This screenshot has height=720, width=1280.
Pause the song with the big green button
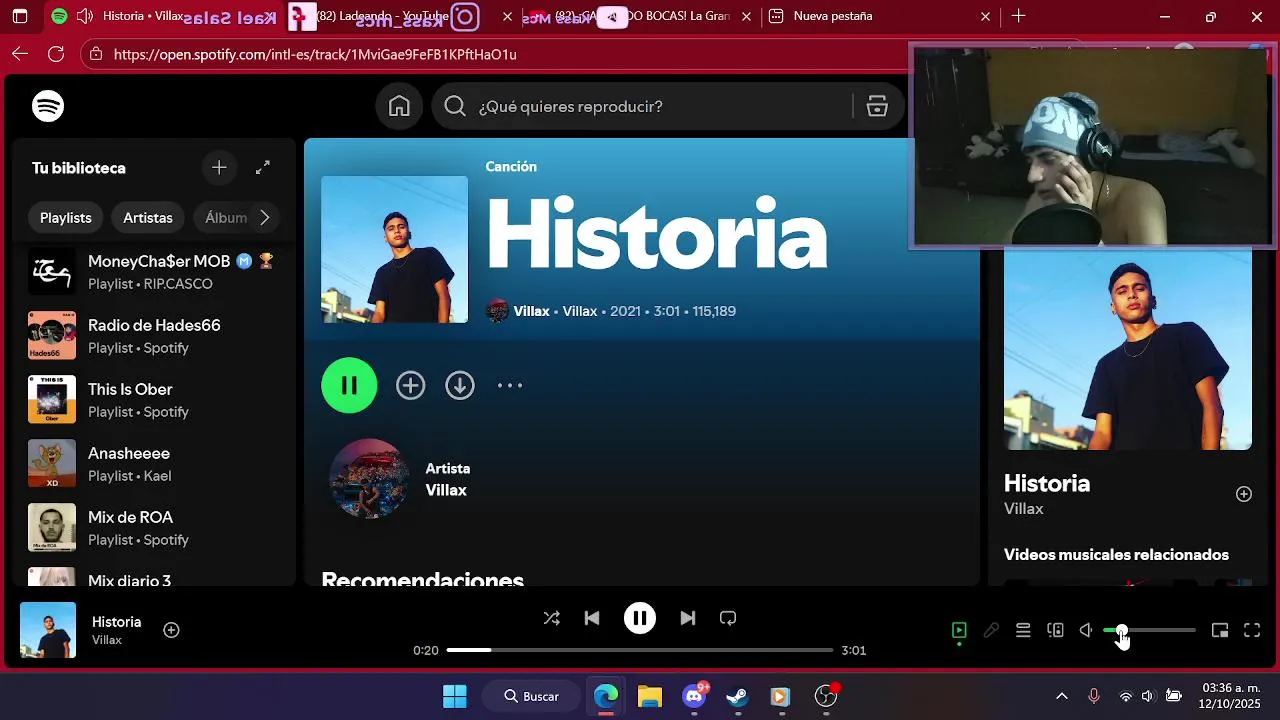coord(349,385)
